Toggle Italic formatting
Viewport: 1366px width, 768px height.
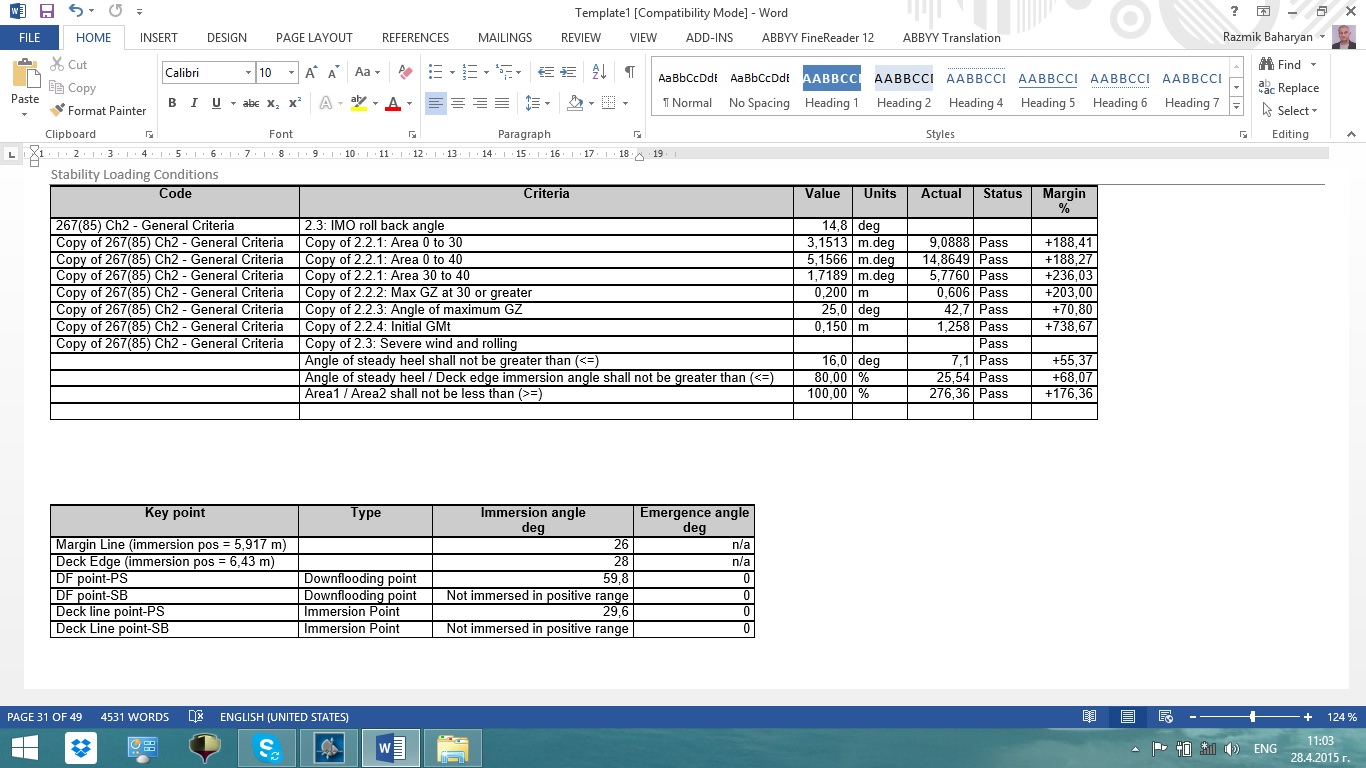pos(194,103)
